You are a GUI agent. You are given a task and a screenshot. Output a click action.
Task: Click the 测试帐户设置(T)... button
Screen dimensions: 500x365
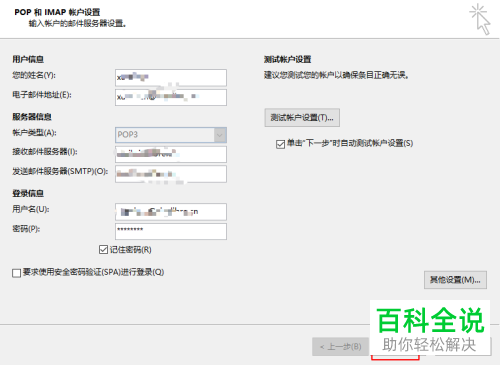coord(302,118)
